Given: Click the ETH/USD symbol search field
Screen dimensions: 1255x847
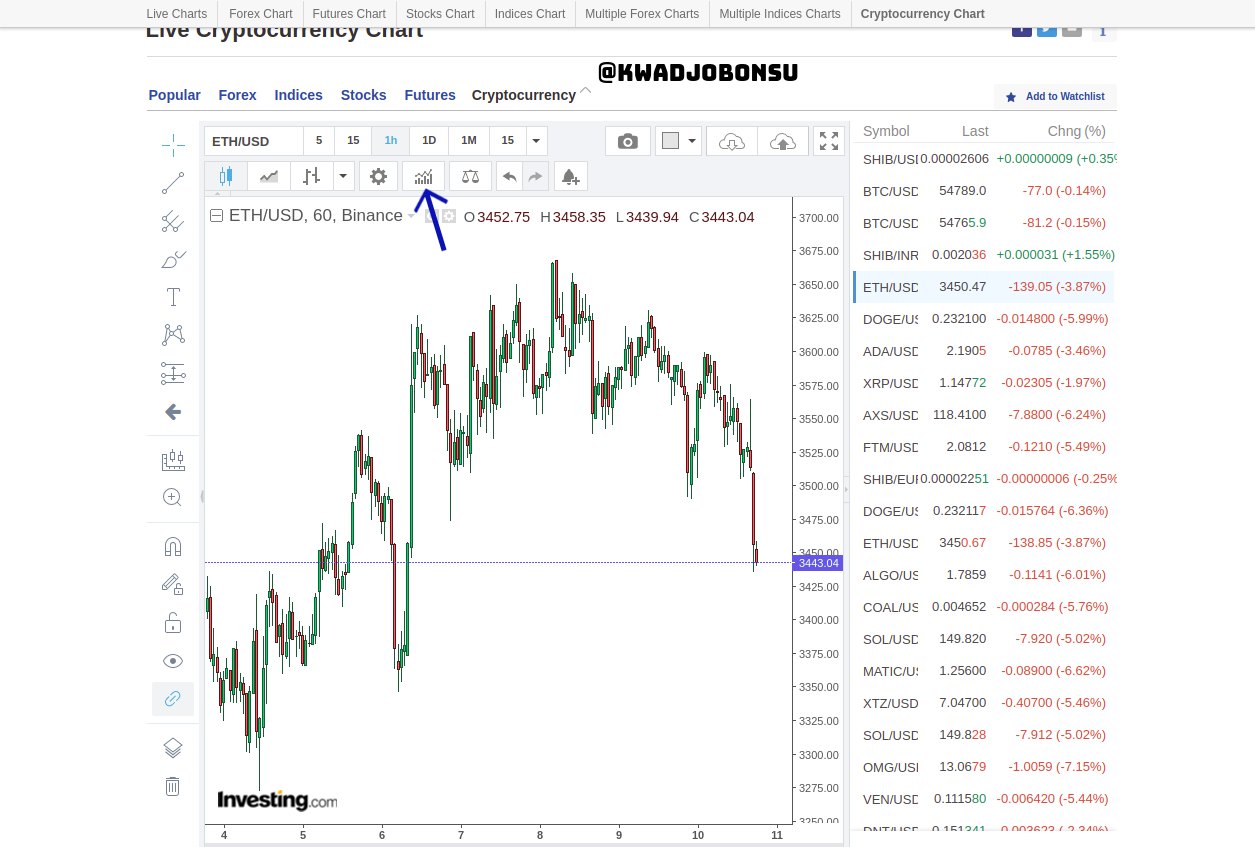Looking at the screenshot, I should tap(253, 141).
